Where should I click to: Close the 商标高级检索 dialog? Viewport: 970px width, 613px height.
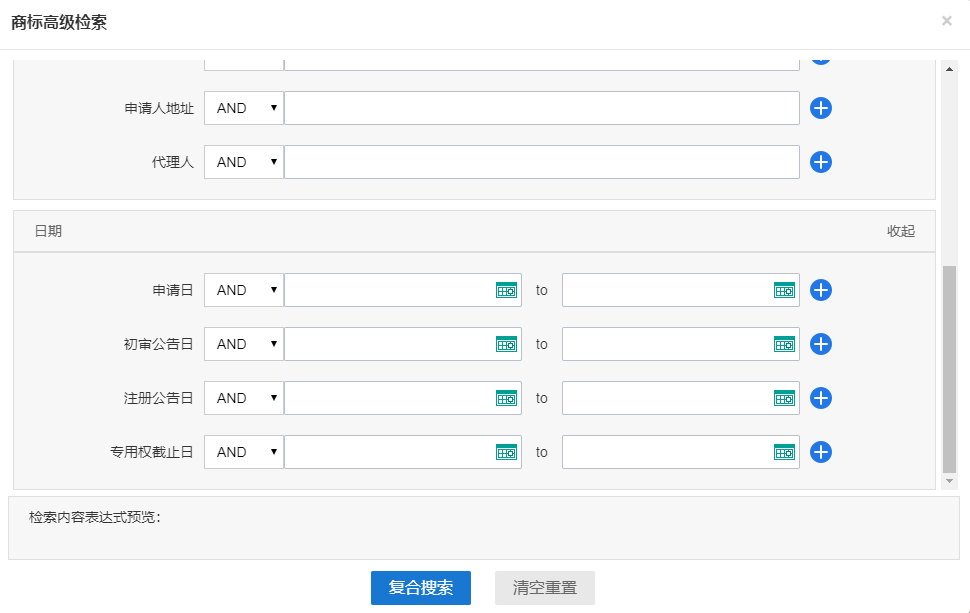coord(946,21)
